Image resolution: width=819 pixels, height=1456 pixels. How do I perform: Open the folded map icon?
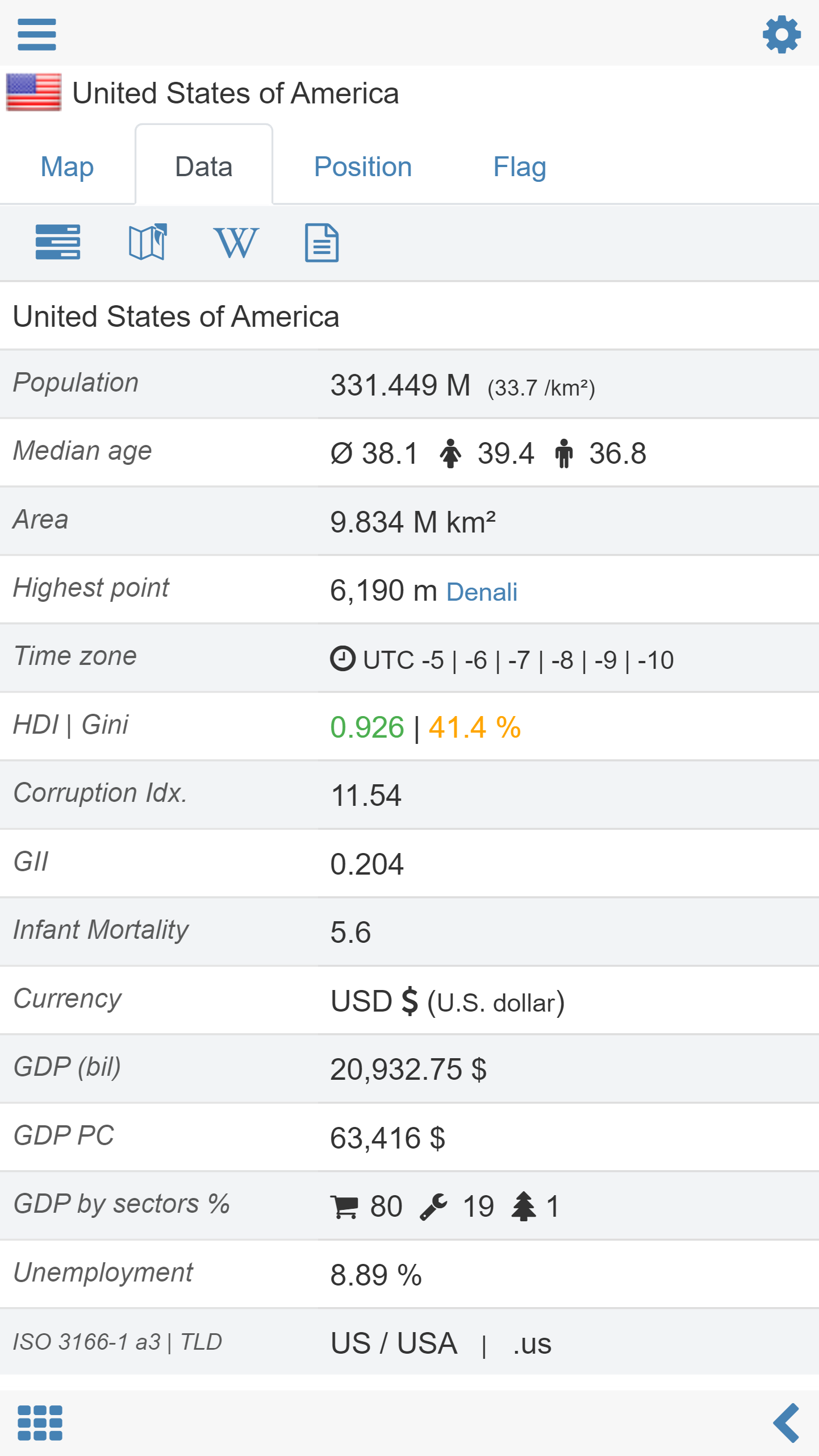(x=148, y=242)
